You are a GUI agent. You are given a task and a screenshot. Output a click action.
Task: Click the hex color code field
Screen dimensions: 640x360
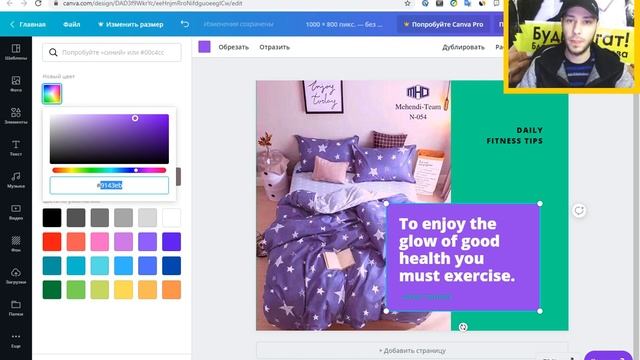pos(109,185)
